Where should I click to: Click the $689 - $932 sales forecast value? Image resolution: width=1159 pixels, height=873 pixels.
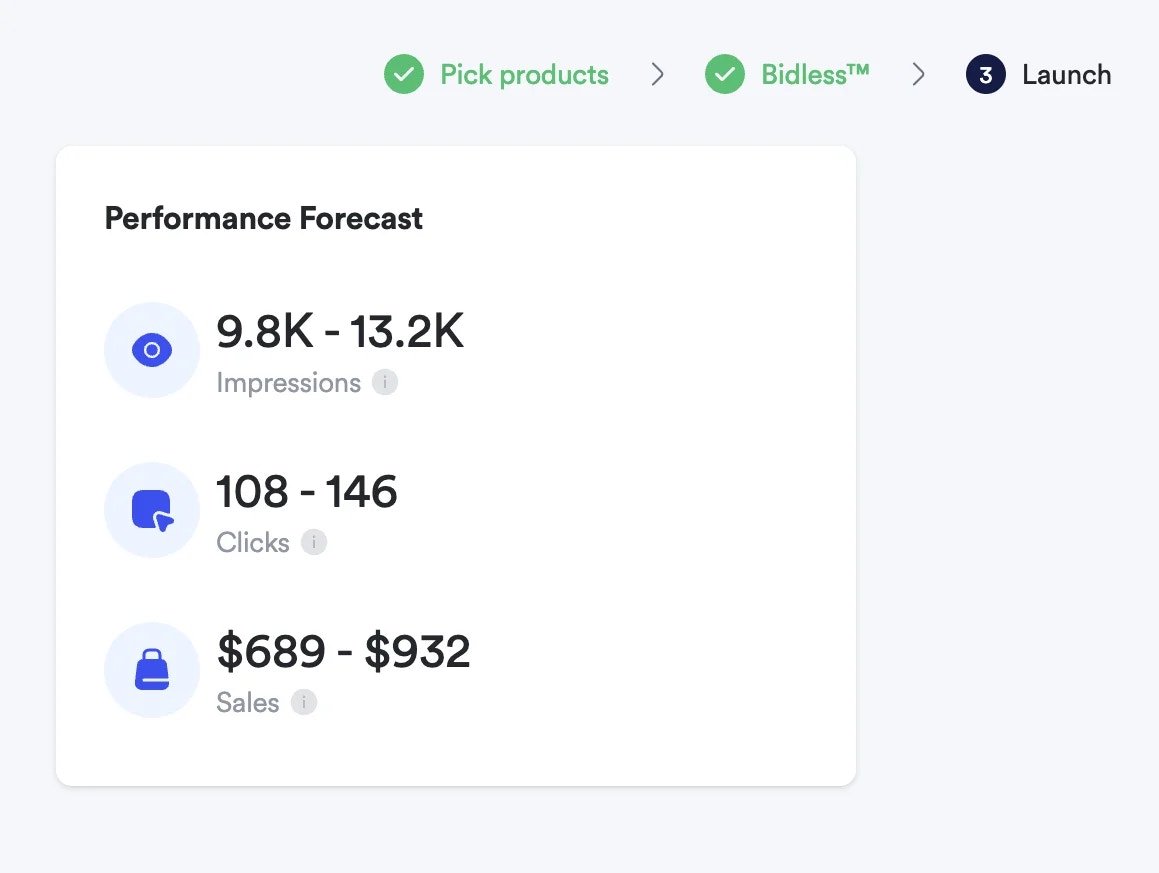point(344,650)
